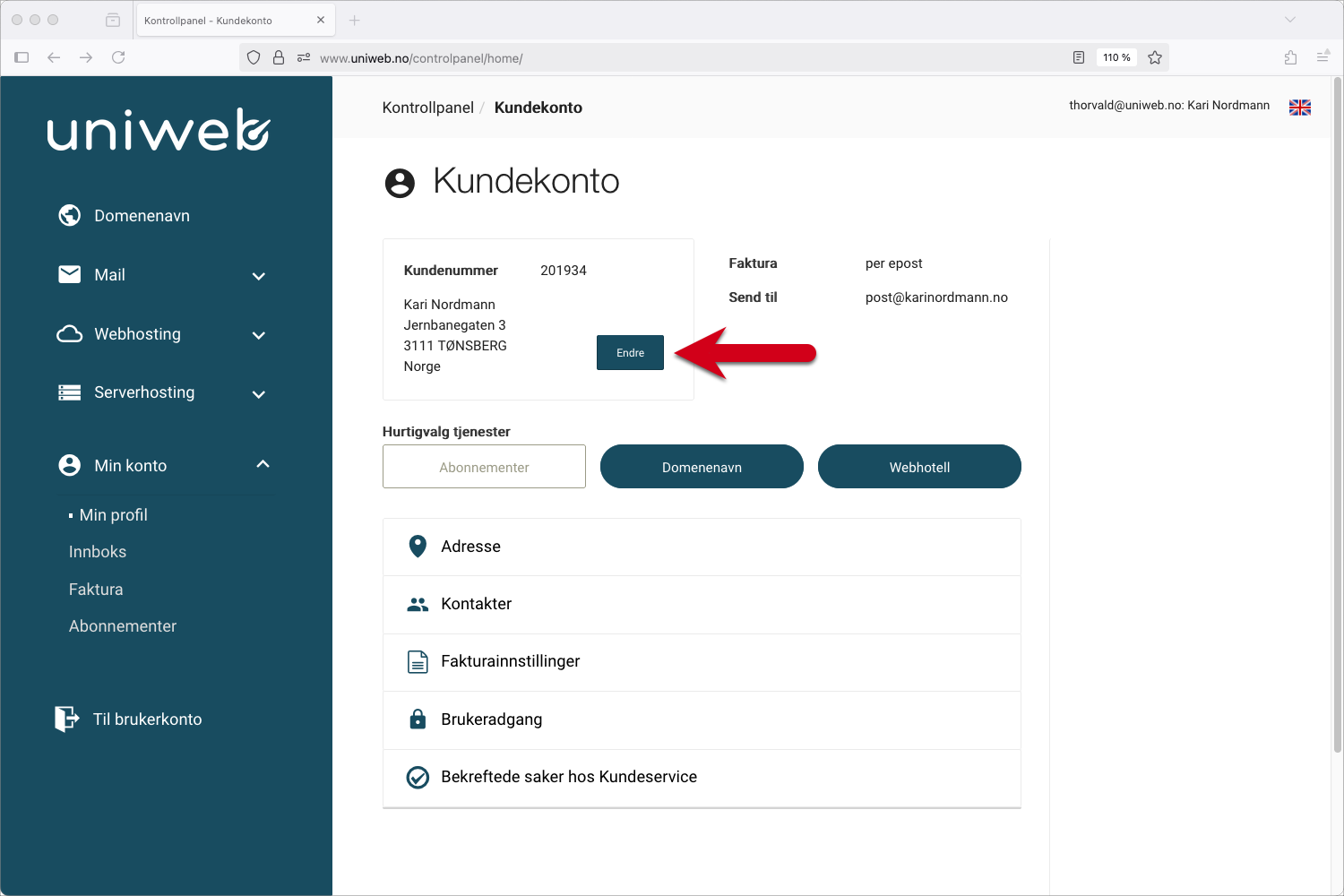
Task: Click the tracking protection shield icon
Action: (x=254, y=57)
